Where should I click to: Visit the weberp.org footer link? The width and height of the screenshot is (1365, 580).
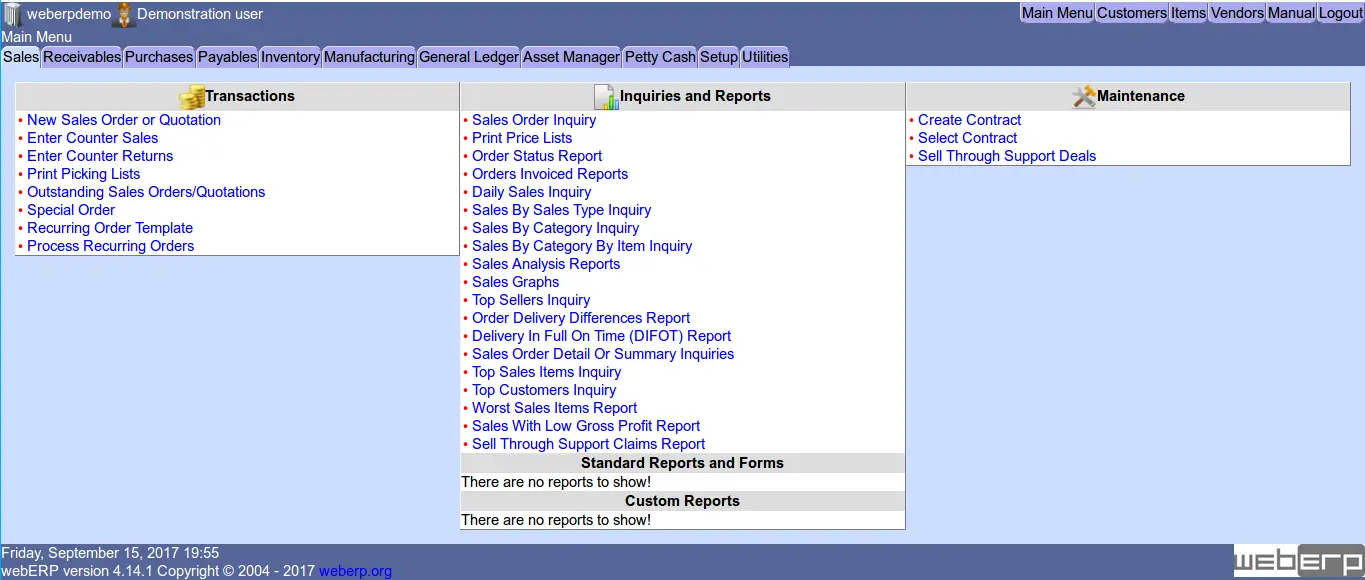pos(356,571)
